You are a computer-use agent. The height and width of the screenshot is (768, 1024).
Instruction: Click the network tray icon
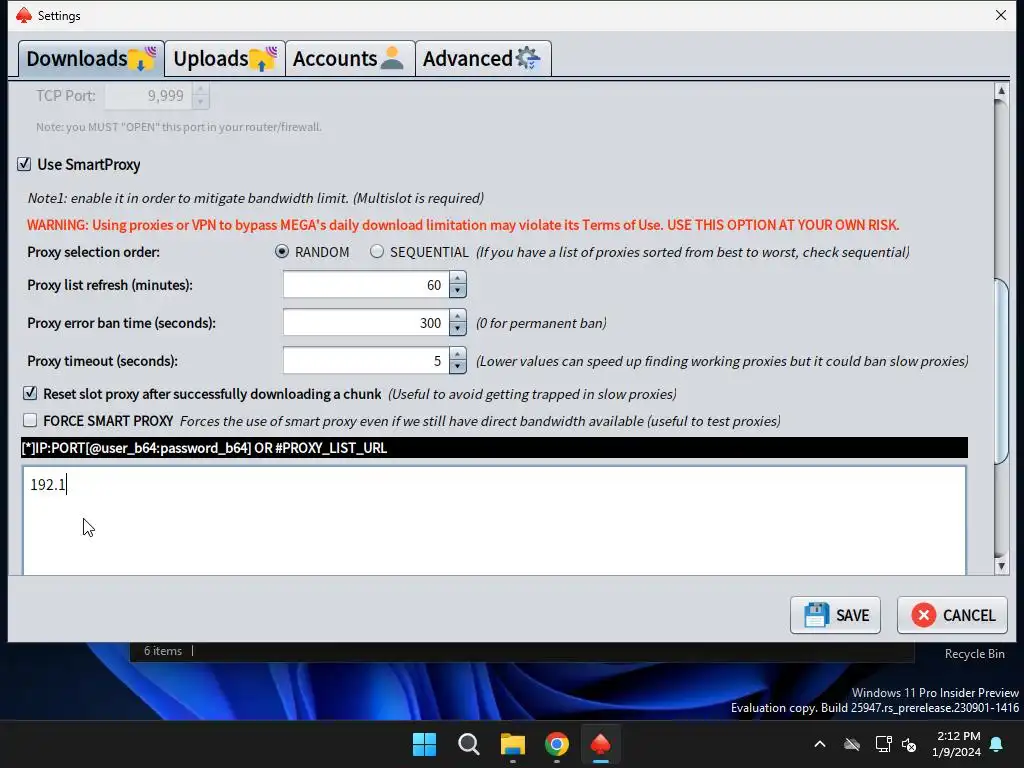(x=883, y=744)
